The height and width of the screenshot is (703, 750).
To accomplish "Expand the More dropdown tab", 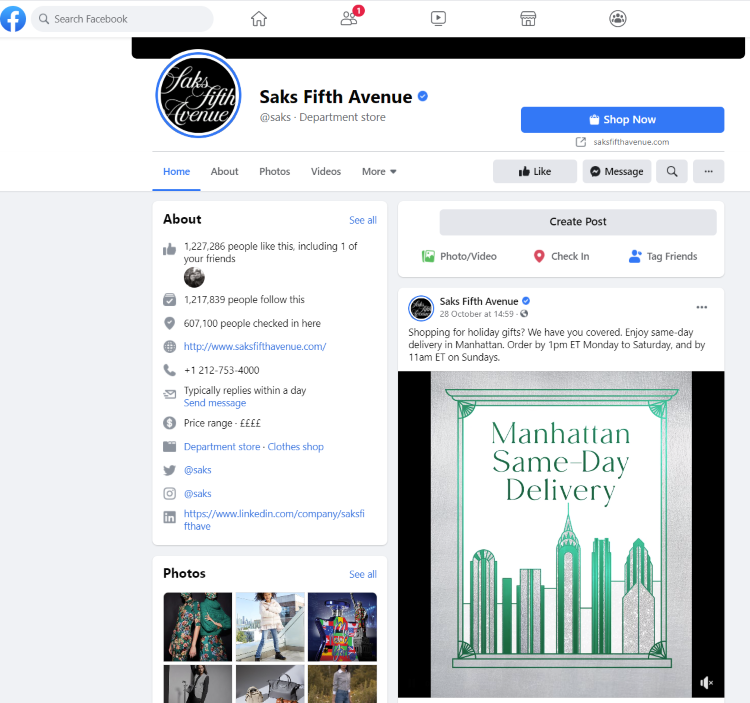I will click(x=379, y=171).
